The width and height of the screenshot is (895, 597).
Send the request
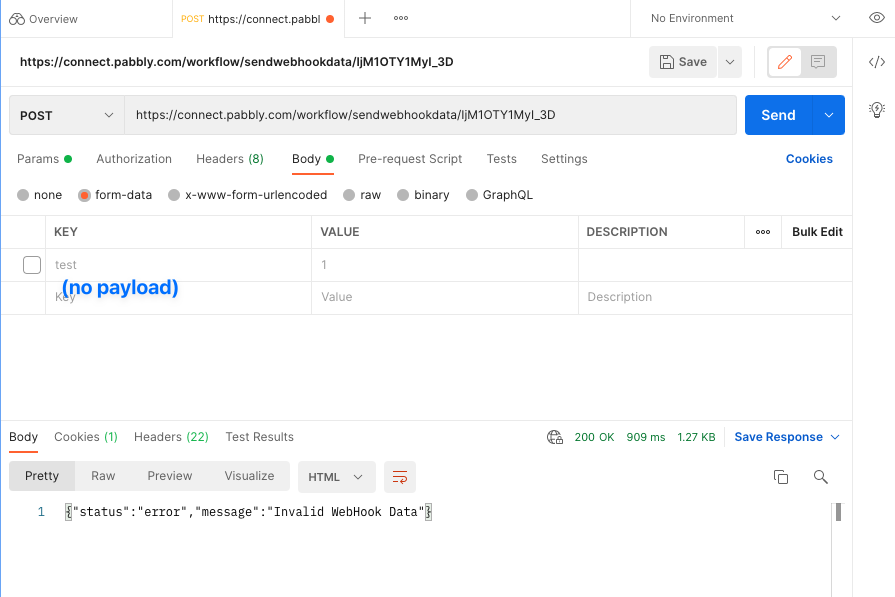[x=778, y=115]
